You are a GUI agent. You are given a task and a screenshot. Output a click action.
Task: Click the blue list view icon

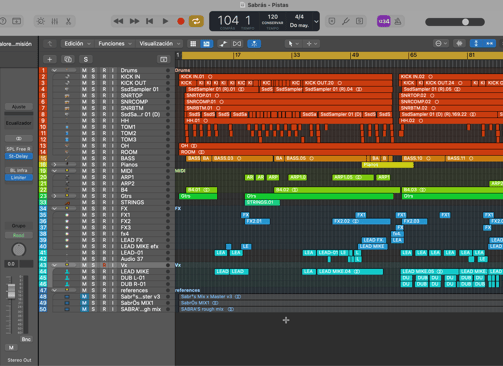[x=206, y=44]
